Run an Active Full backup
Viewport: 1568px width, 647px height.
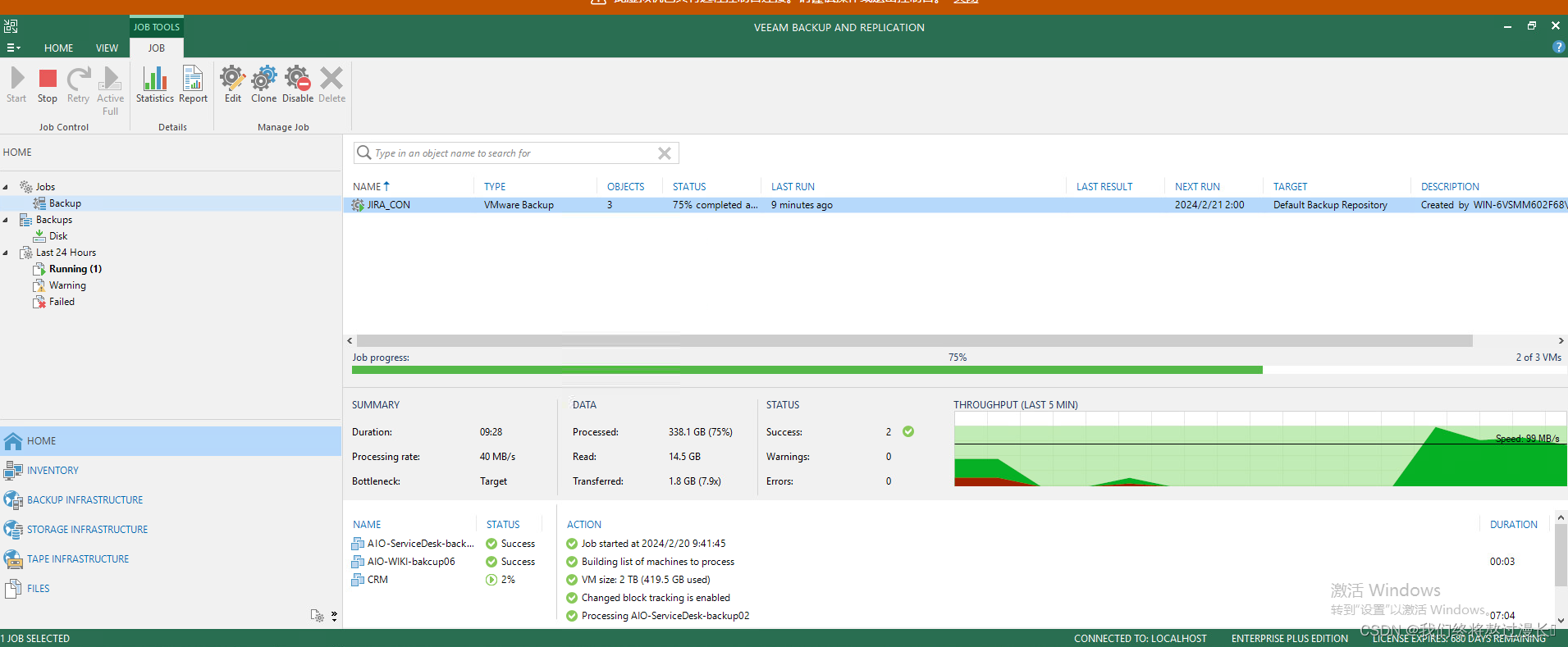point(110,91)
